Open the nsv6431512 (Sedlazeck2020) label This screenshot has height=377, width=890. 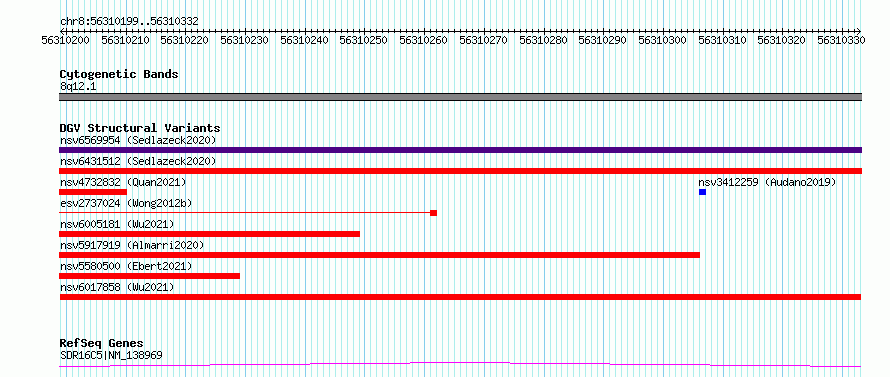[138, 161]
